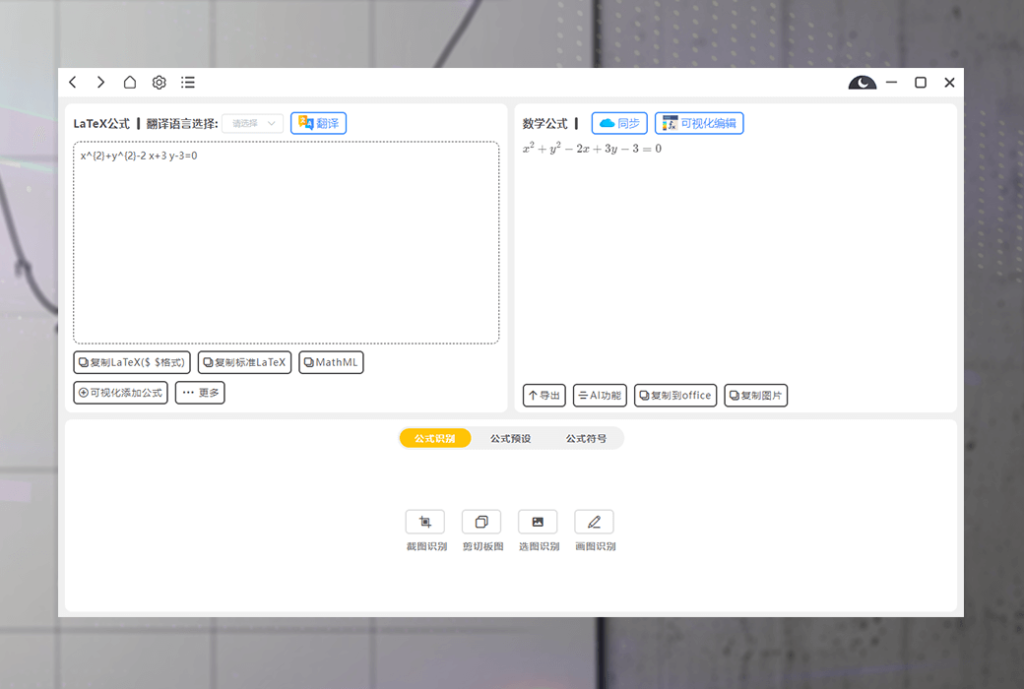This screenshot has height=689, width=1024.
Task: Choose clipboard image recognition (剪切板图)
Action: pos(481,522)
